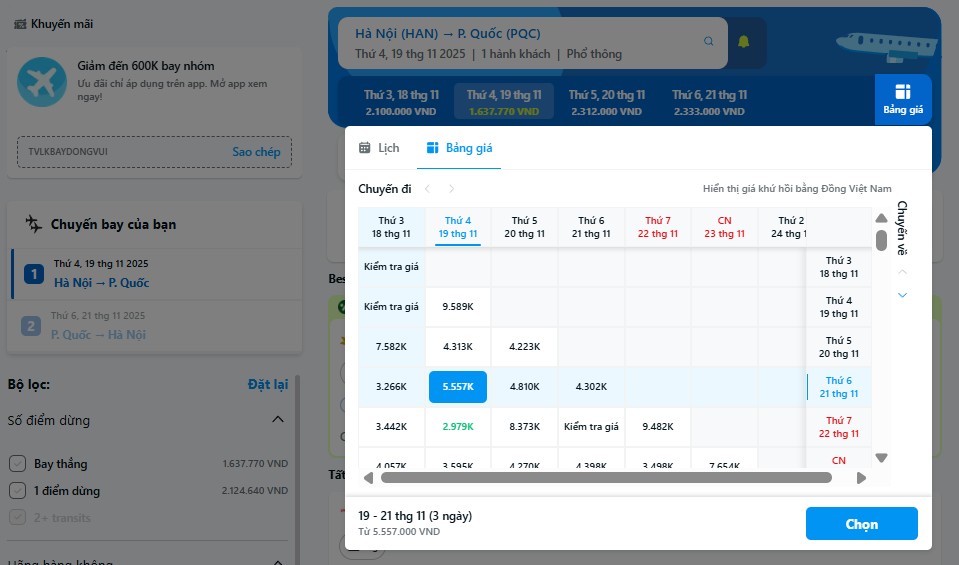This screenshot has width=959, height=565.
Task: Select date tab Thứ 6, 21 thg 11
Action: click(x=709, y=102)
